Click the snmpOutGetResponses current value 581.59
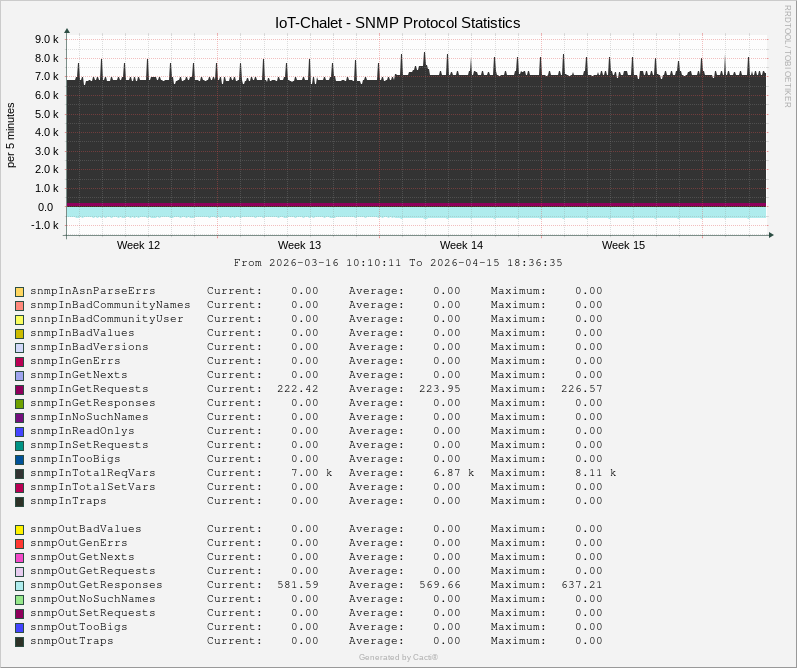The height and width of the screenshot is (668, 797). coord(297,585)
